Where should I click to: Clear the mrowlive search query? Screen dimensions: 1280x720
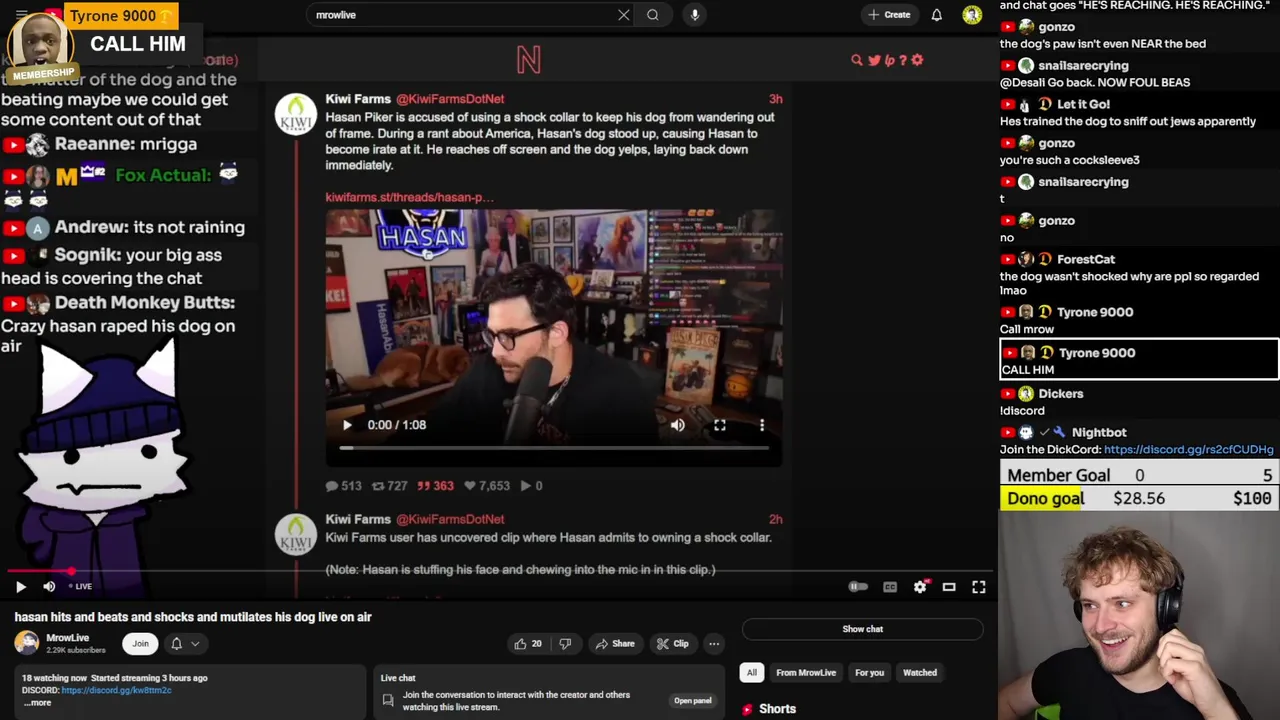pyautogui.click(x=624, y=15)
